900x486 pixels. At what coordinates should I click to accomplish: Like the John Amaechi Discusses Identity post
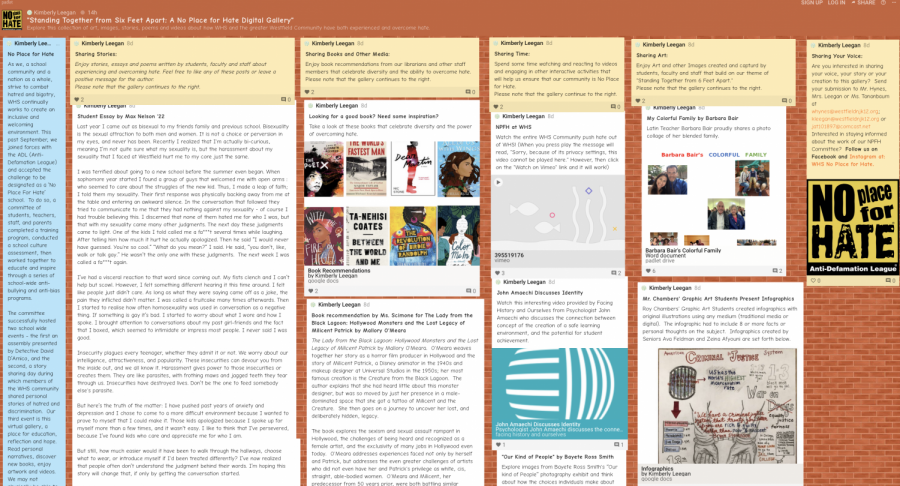pyautogui.click(x=501, y=445)
